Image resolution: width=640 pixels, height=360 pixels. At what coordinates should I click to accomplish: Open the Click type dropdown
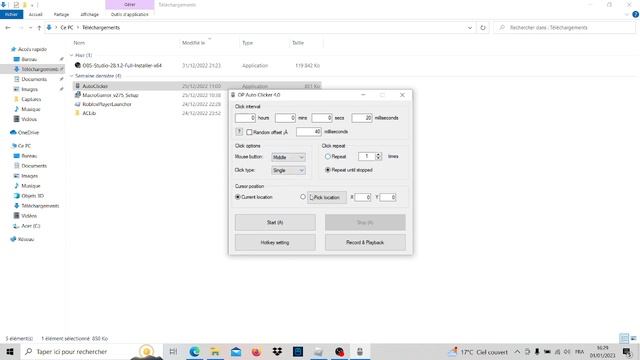click(x=288, y=170)
